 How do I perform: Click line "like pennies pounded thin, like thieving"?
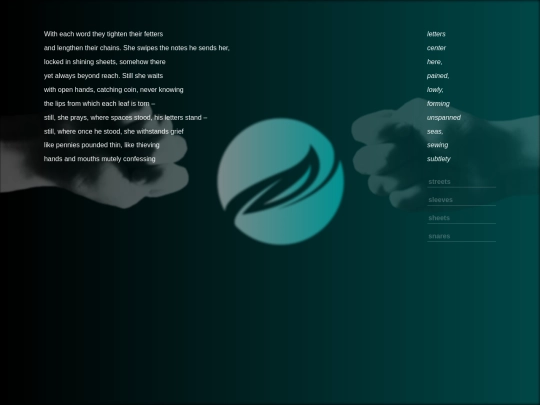[x=102, y=145]
